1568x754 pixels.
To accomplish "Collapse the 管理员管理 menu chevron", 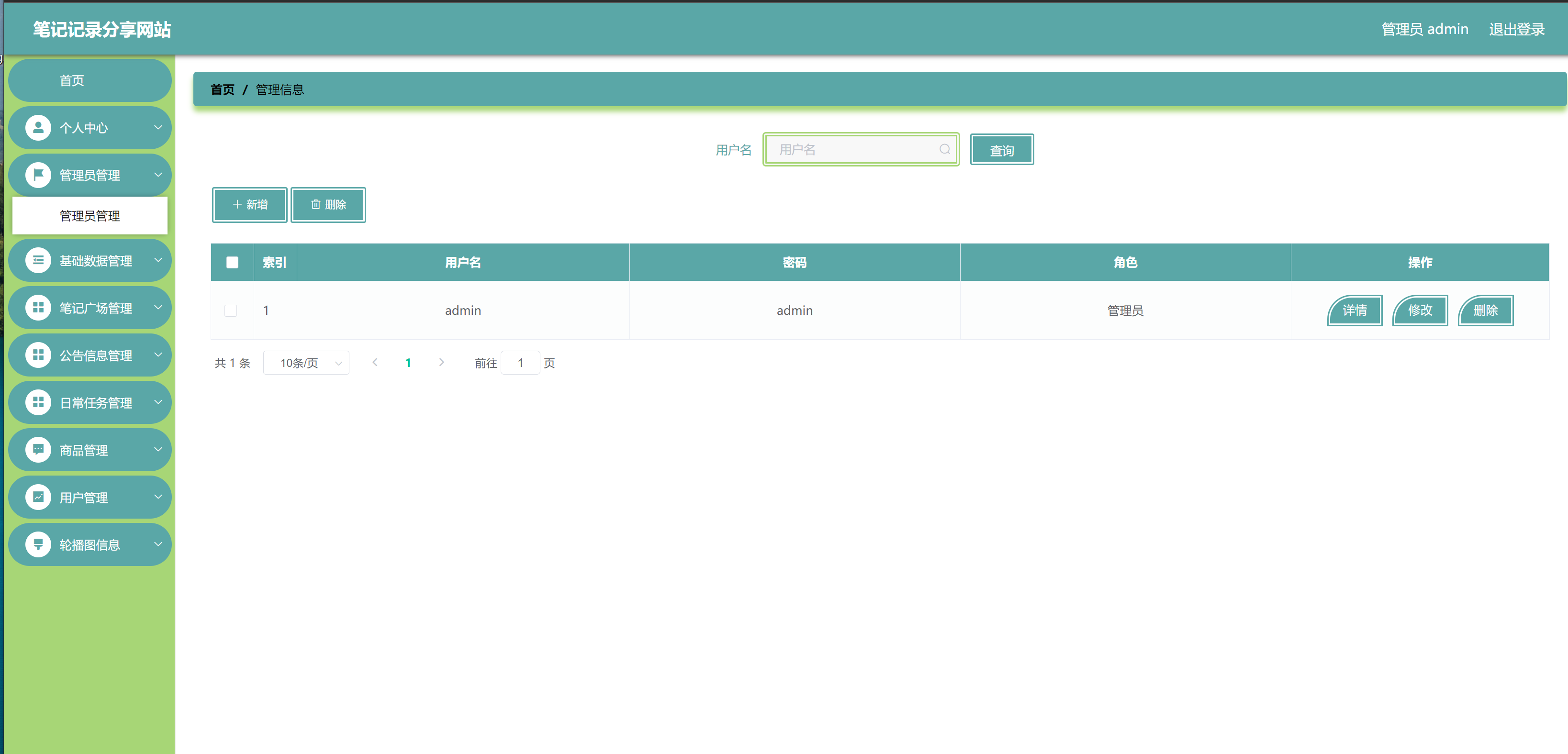I will [158, 175].
